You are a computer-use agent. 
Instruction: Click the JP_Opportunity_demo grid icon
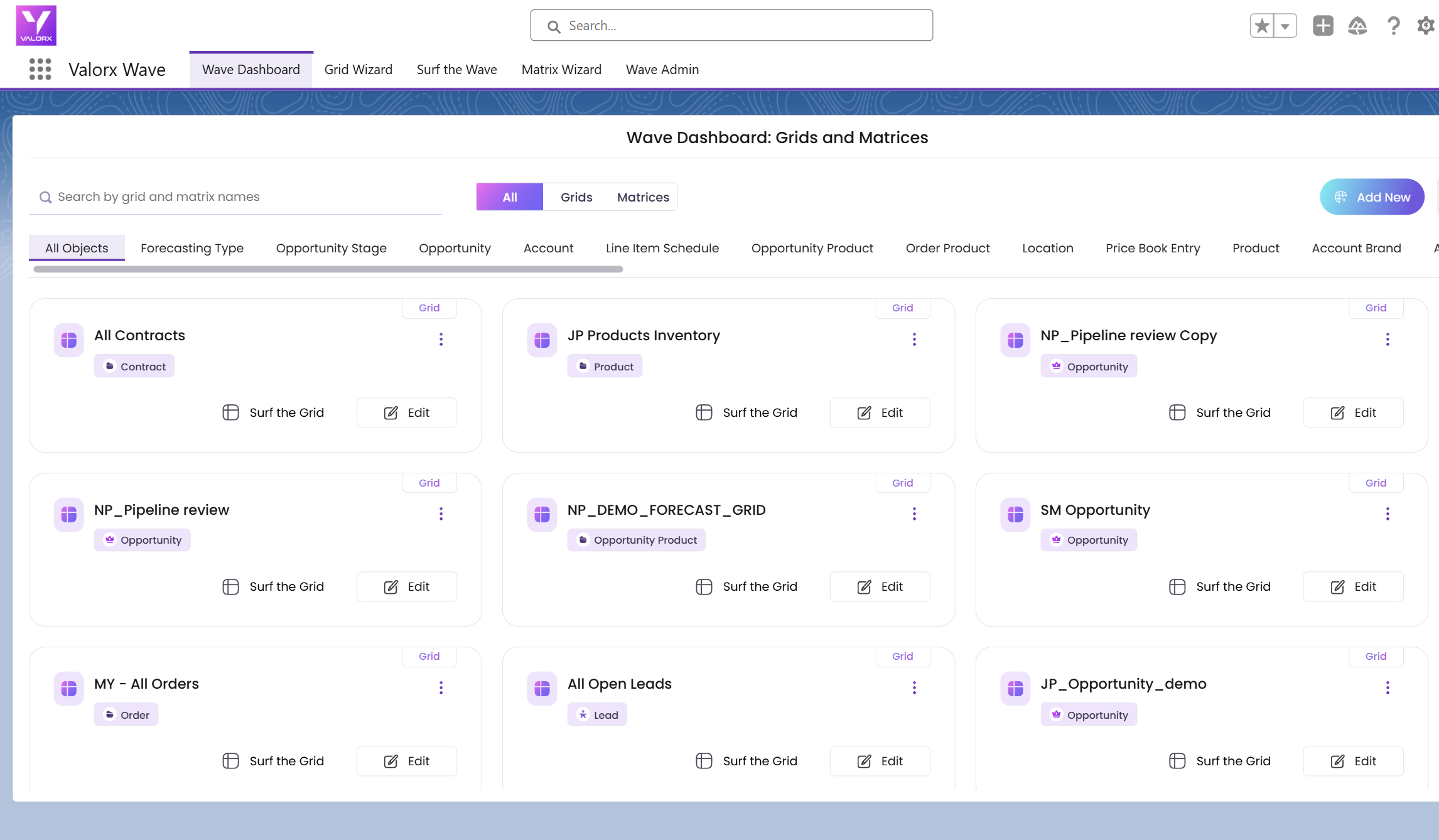click(1016, 689)
